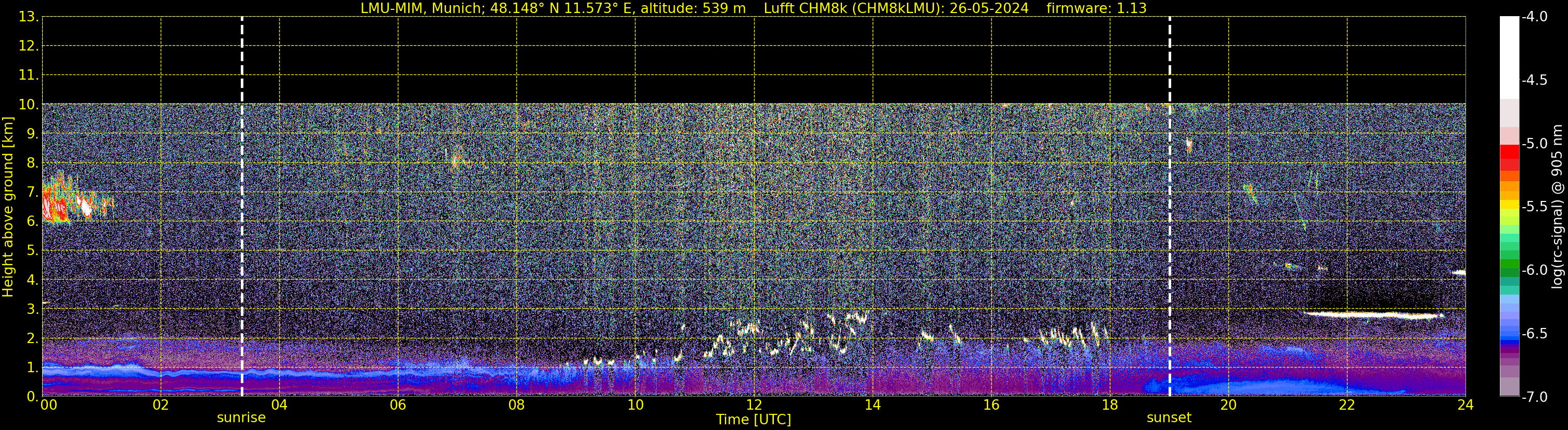Image resolution: width=1568 pixels, height=430 pixels.
Task: Click the "5" height axis tick label
Action: tap(32, 251)
